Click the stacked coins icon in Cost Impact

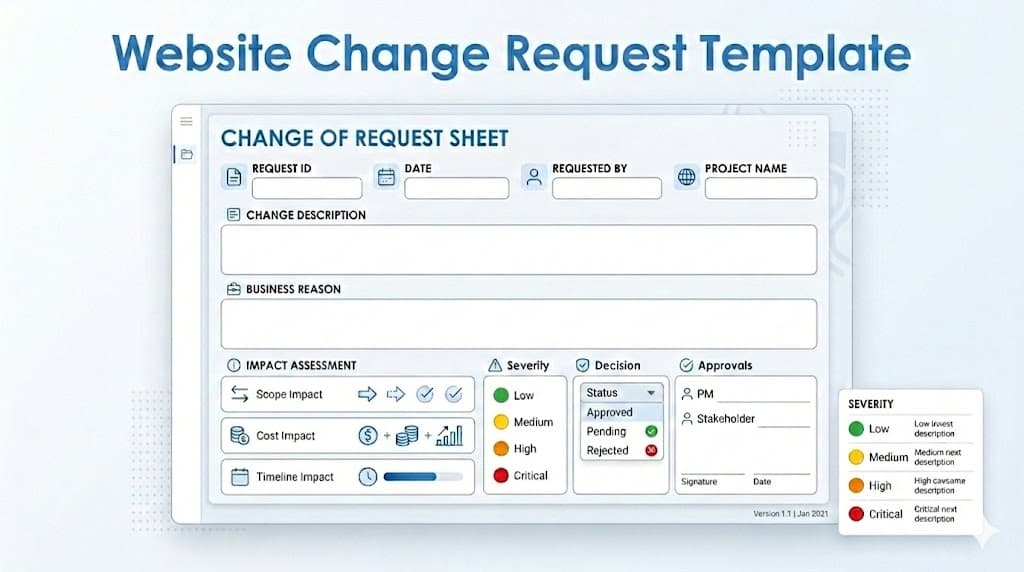click(407, 435)
